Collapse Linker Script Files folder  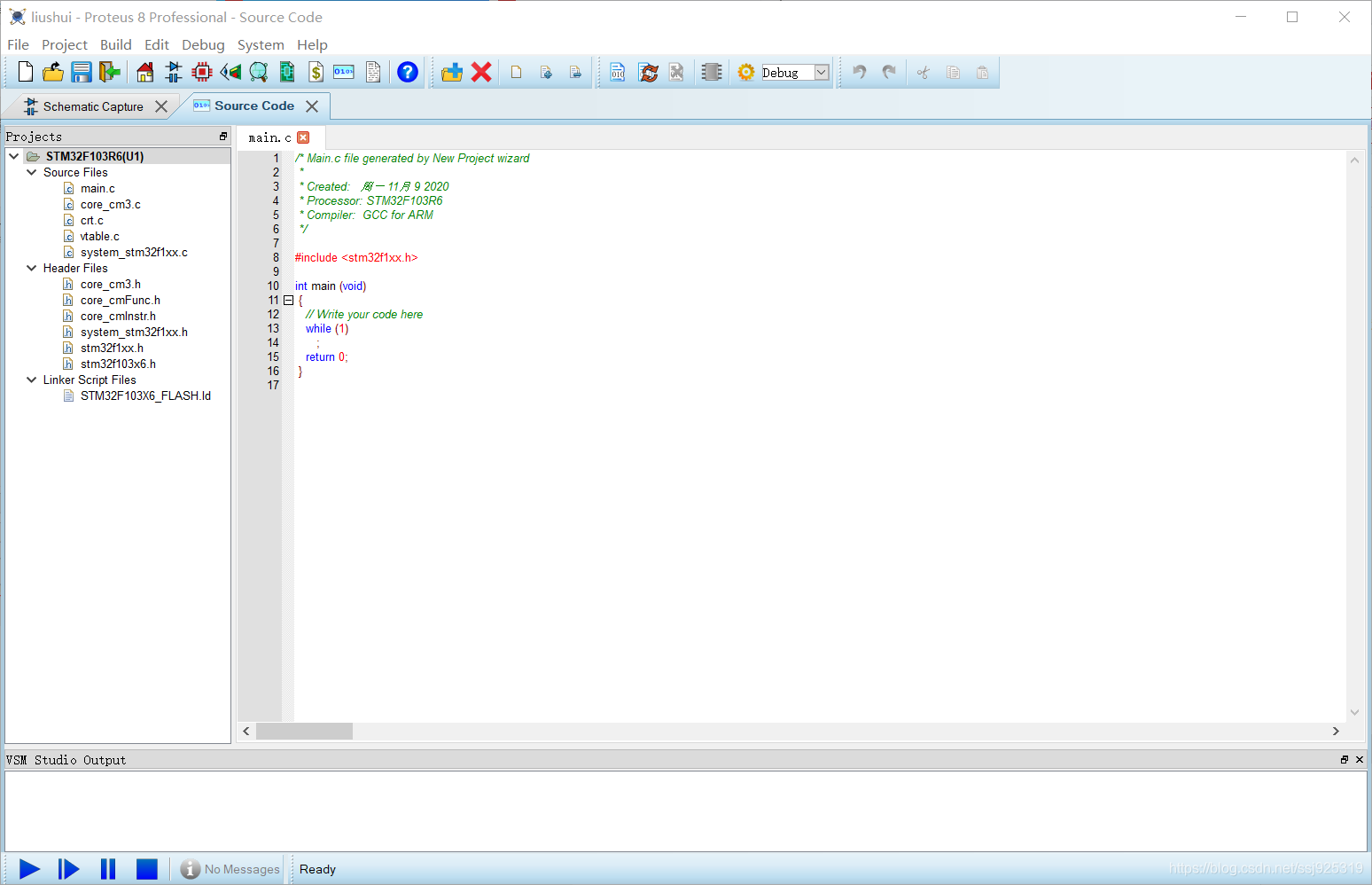32,380
